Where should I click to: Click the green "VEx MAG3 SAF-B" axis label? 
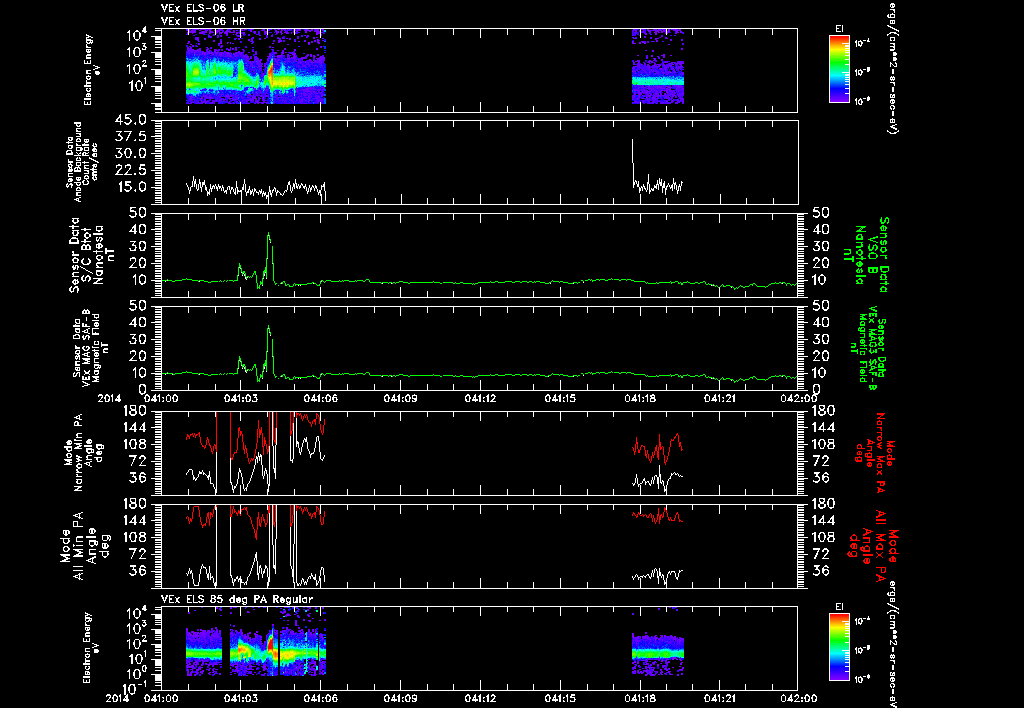868,348
